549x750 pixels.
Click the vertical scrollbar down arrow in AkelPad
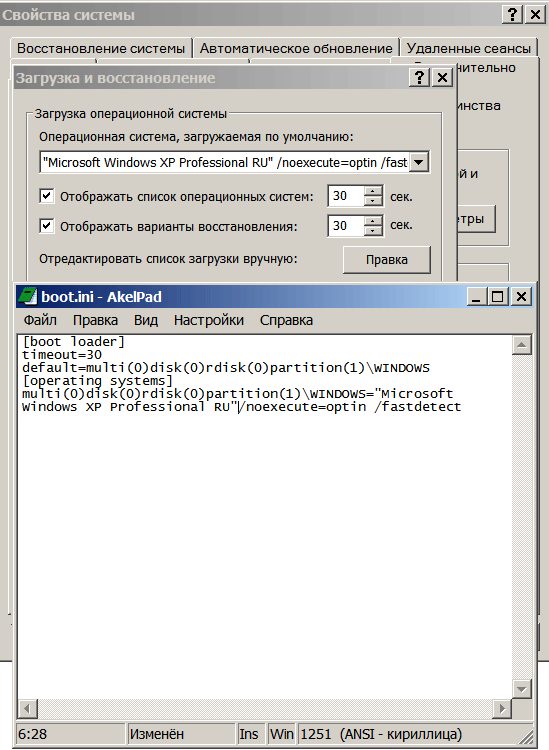point(522,689)
